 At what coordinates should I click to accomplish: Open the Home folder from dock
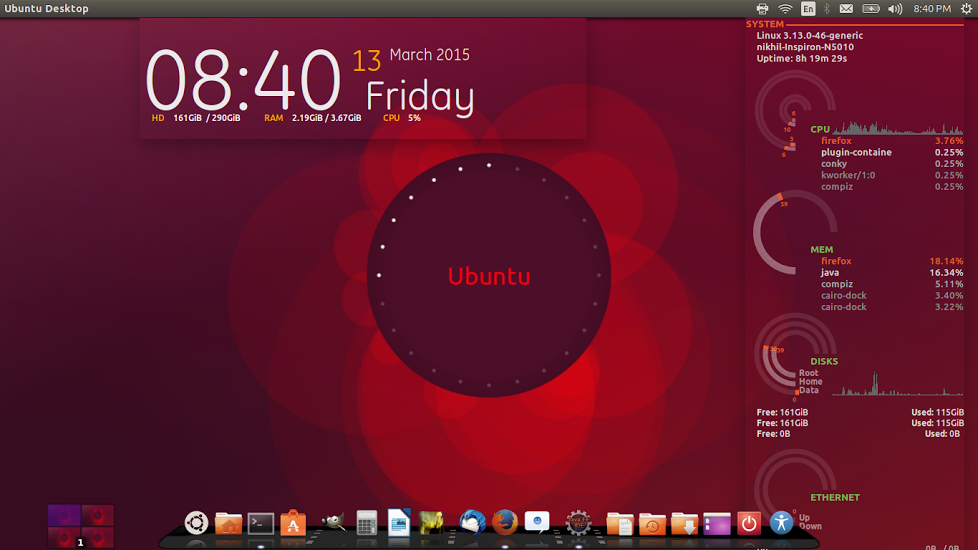point(228,523)
